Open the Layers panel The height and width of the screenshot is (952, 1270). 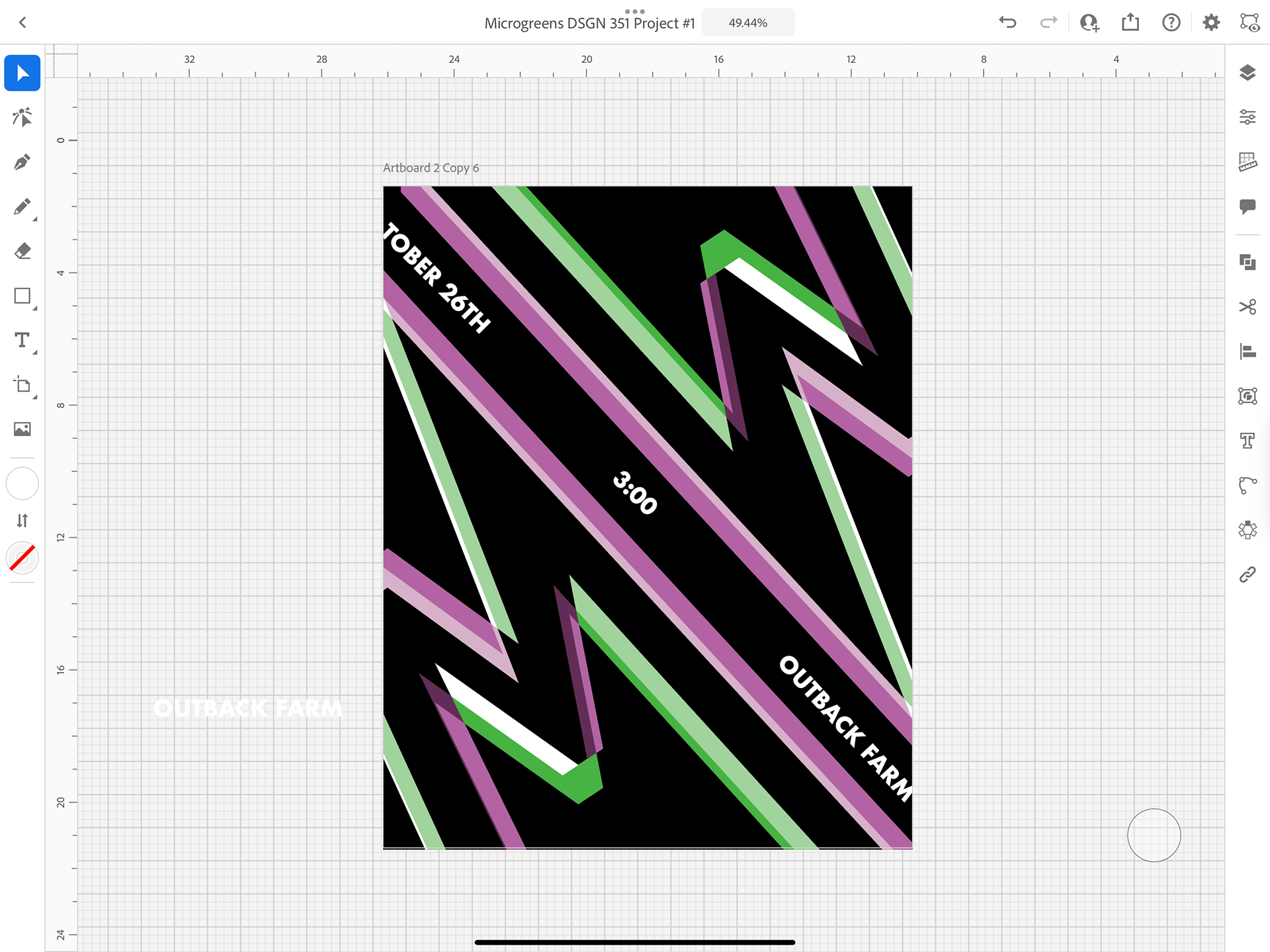pyautogui.click(x=1248, y=73)
